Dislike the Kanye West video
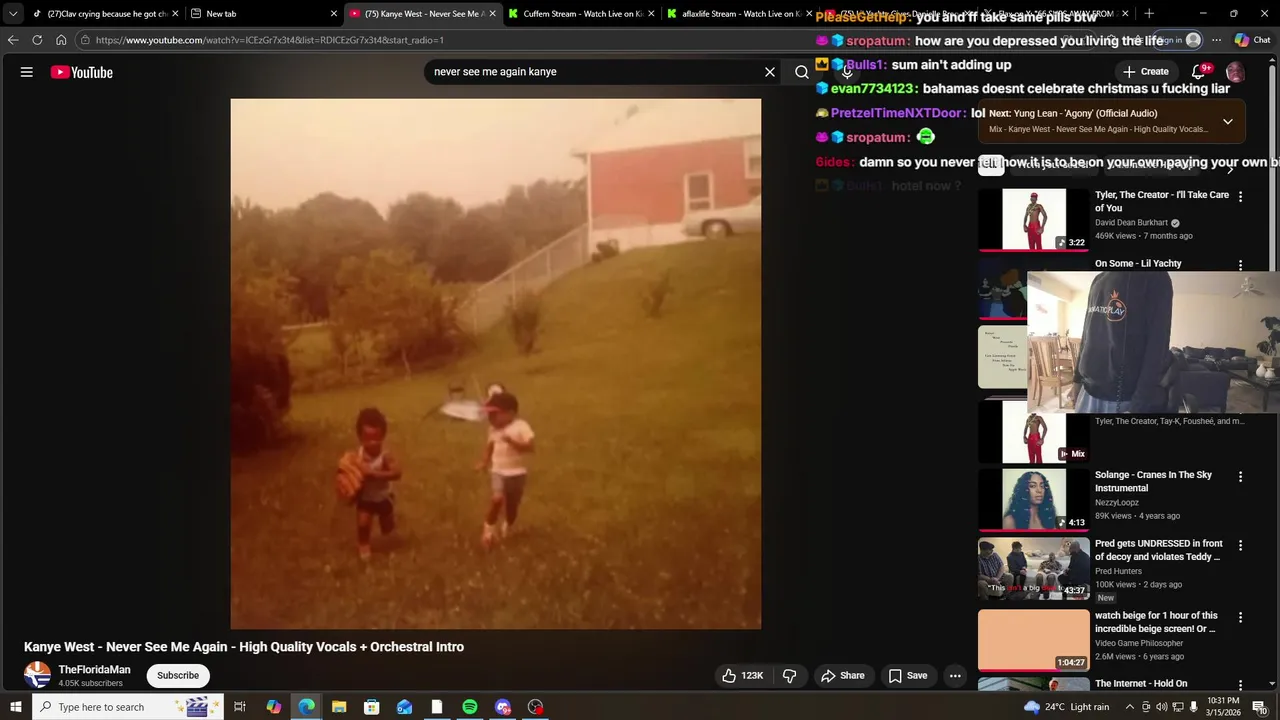 pos(789,676)
